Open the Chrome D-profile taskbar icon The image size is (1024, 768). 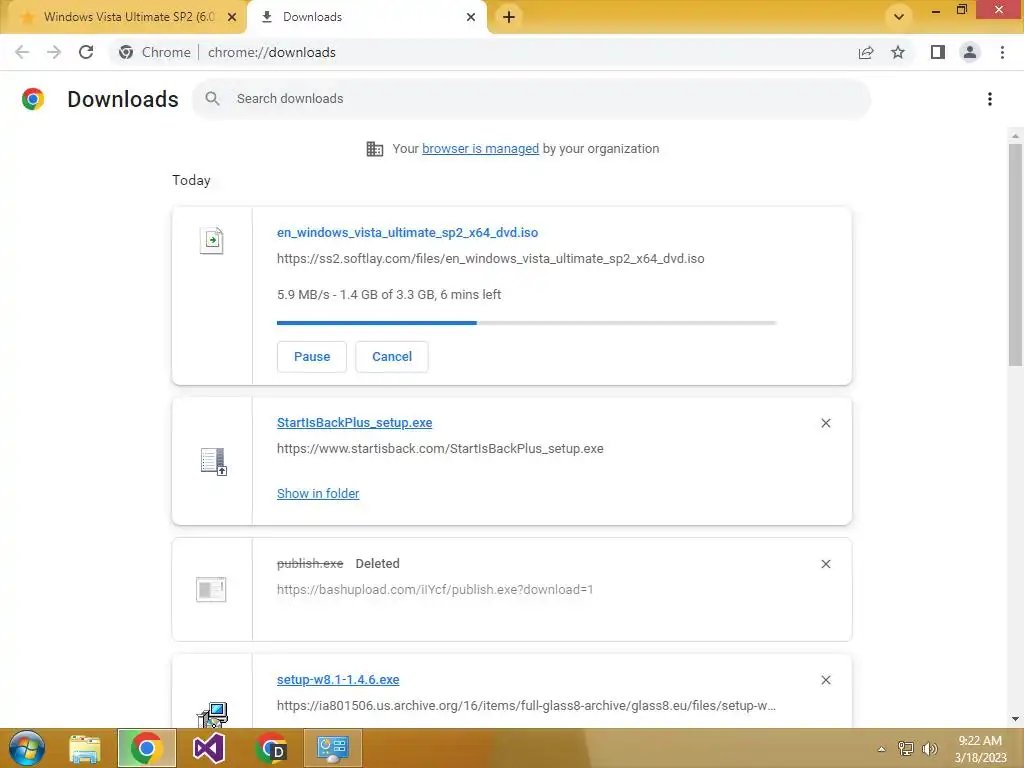click(x=271, y=748)
